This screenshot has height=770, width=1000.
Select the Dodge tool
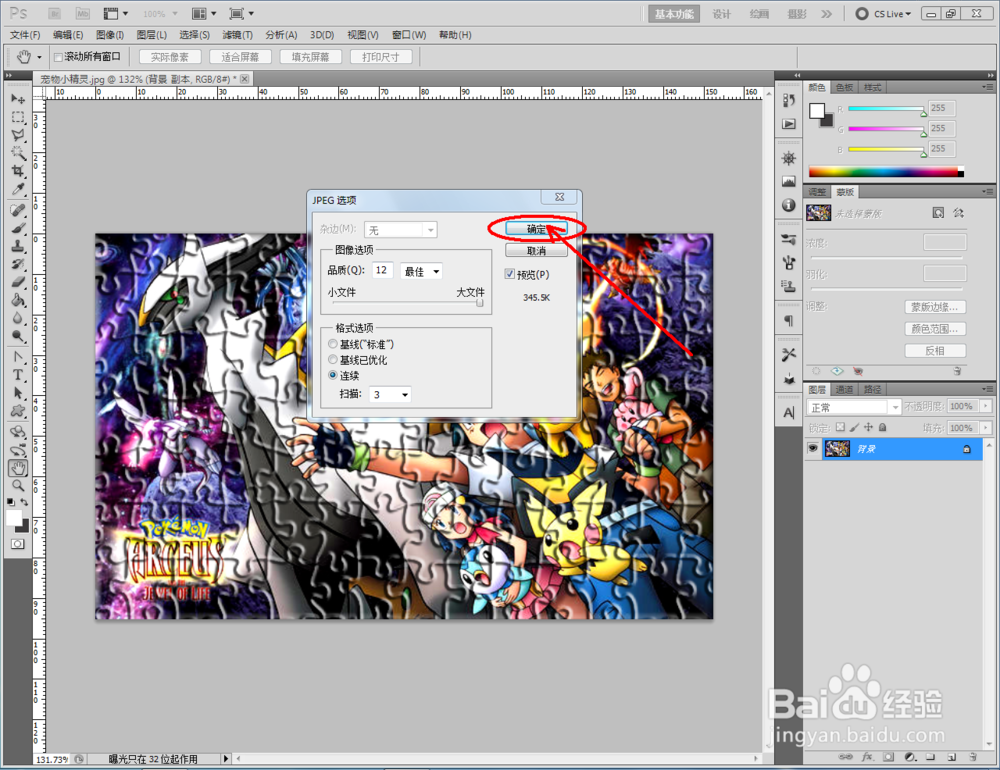[18, 336]
